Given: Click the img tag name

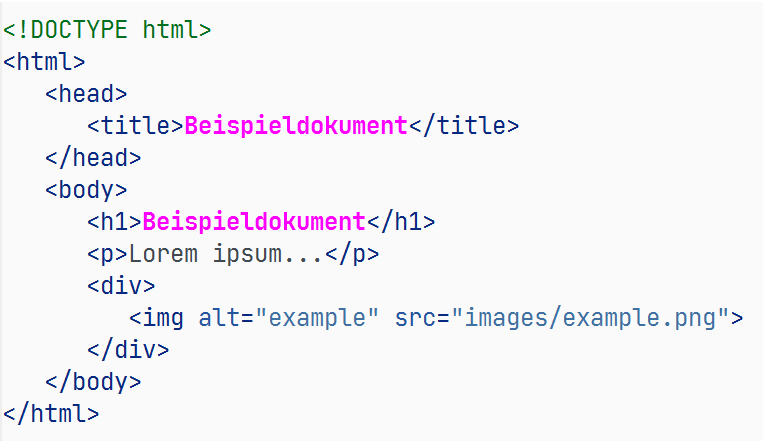Looking at the screenshot, I should (163, 318).
